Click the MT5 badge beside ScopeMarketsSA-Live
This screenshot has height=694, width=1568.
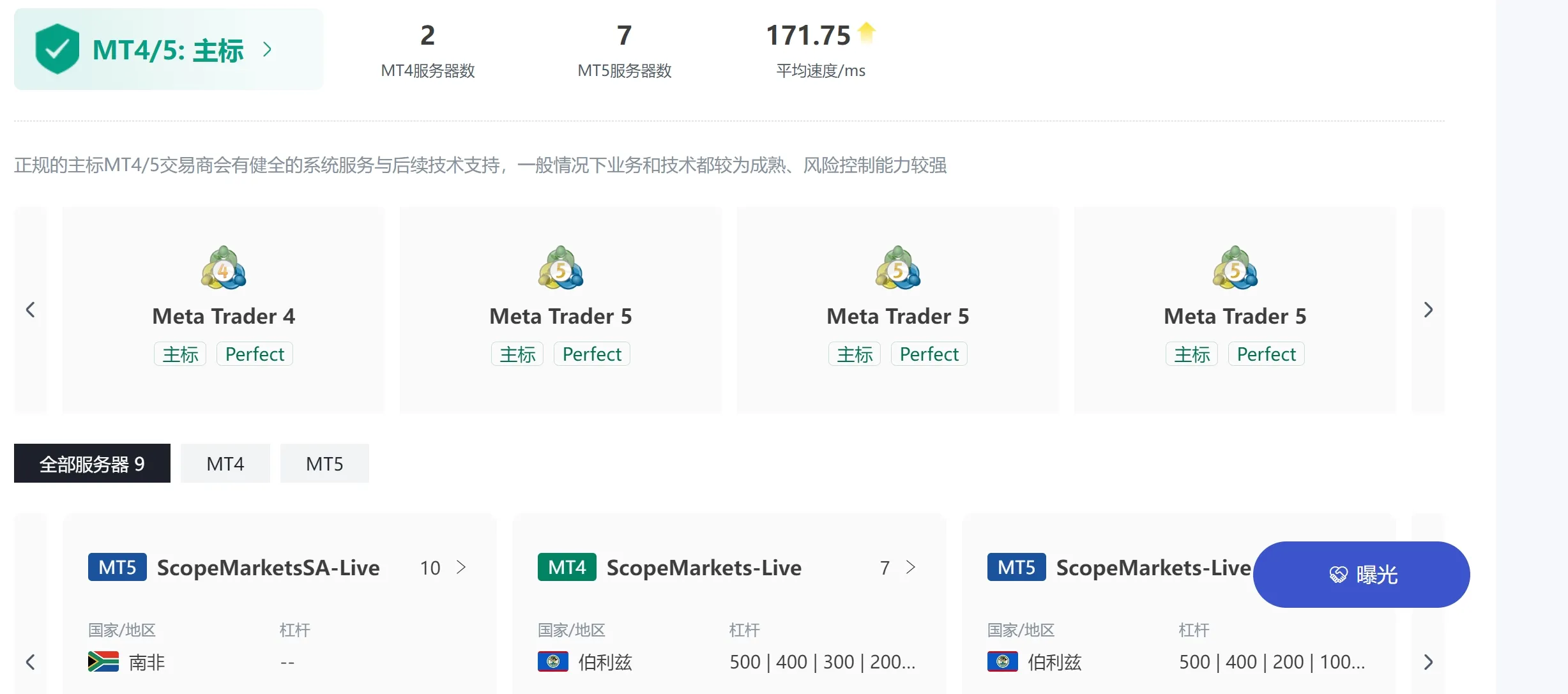coord(118,567)
